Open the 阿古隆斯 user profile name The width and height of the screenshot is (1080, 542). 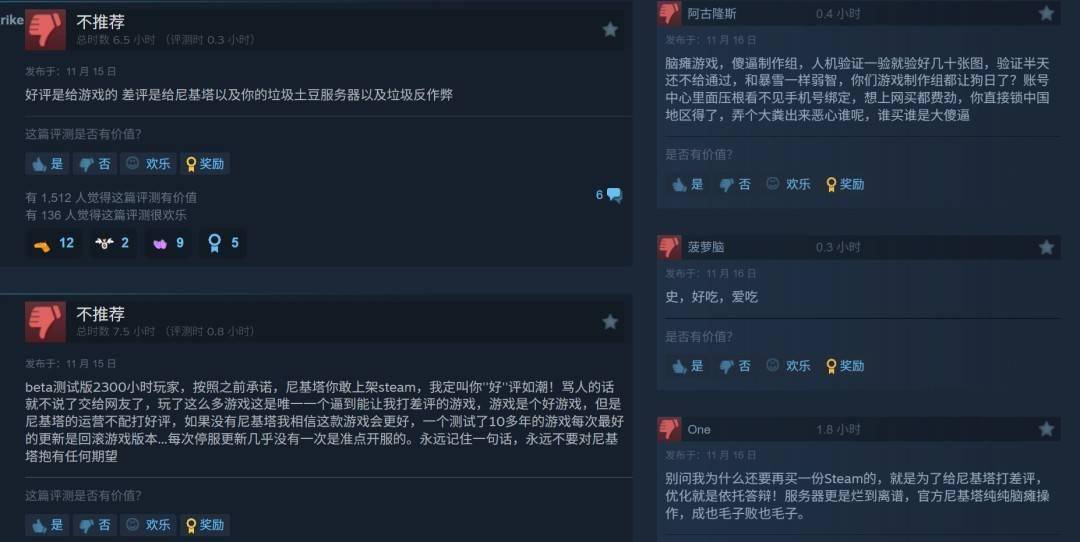(x=712, y=14)
